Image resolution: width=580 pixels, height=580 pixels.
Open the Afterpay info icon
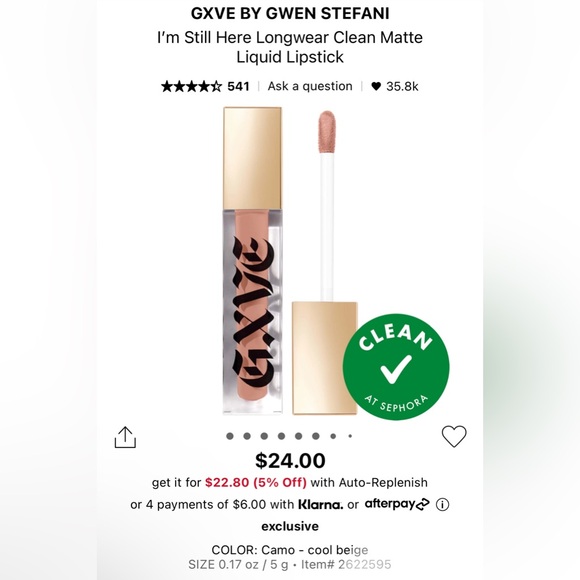click(442, 505)
